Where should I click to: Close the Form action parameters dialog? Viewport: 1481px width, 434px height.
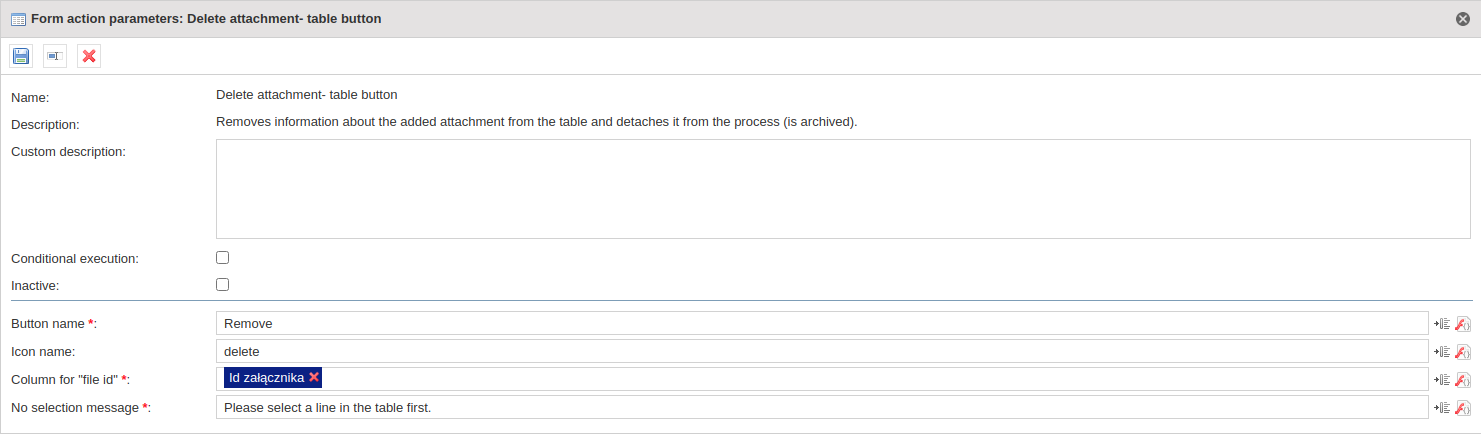[x=1462, y=19]
